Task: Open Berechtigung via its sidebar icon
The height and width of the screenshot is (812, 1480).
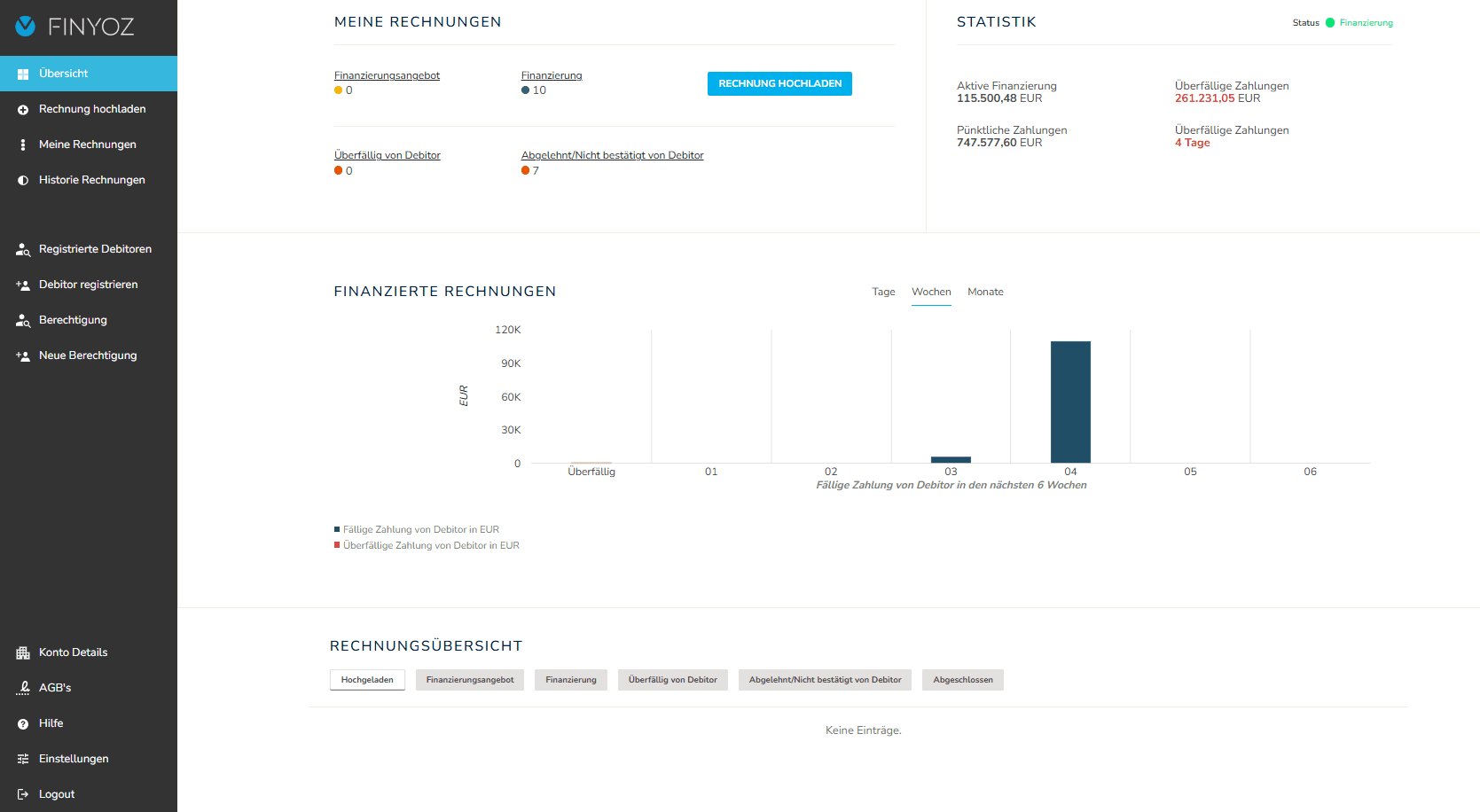Action: (x=22, y=320)
